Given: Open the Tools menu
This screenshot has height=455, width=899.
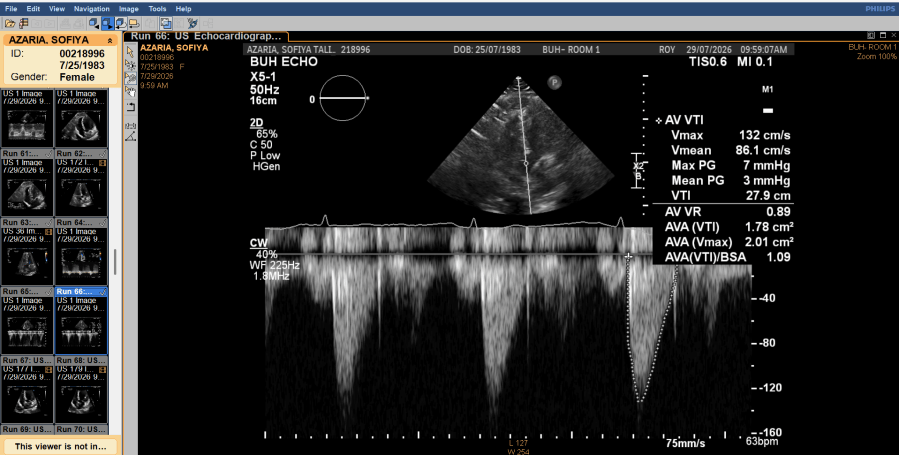Looking at the screenshot, I should (157, 9).
